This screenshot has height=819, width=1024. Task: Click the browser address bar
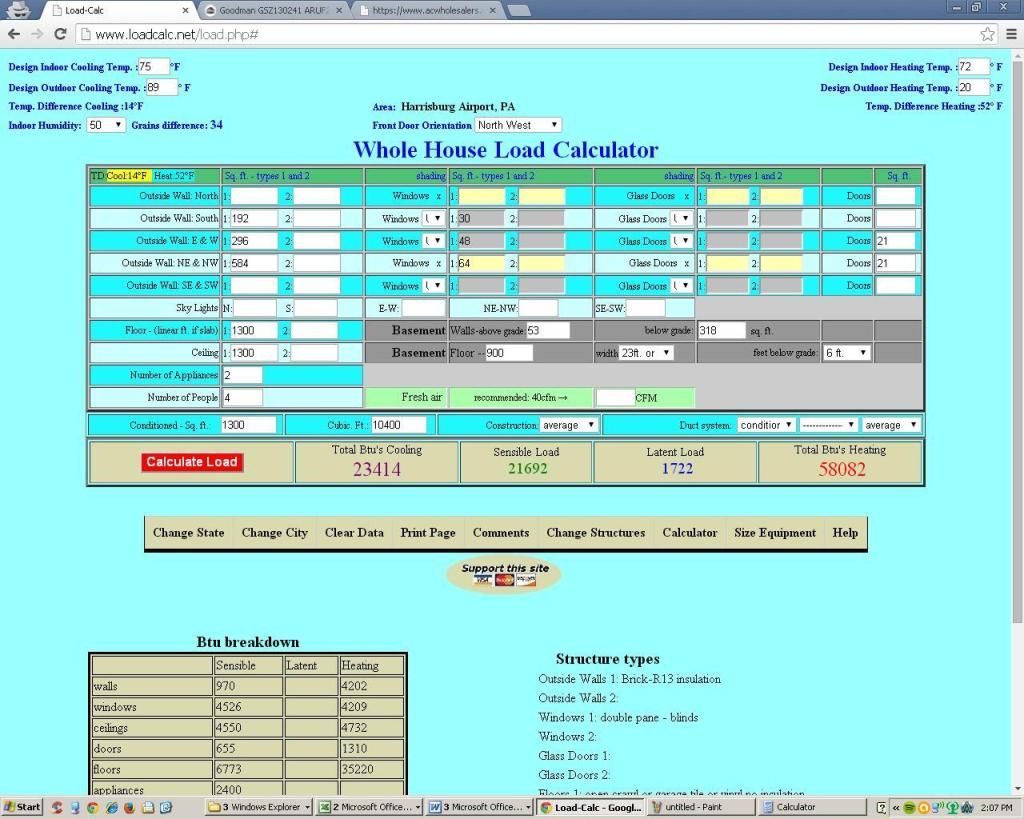click(x=528, y=34)
